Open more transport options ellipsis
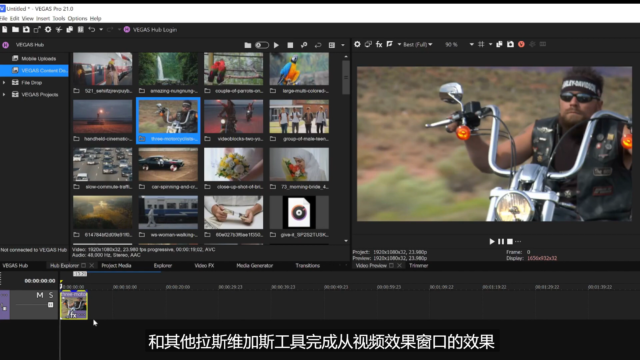The width and height of the screenshot is (640, 360). [518, 241]
